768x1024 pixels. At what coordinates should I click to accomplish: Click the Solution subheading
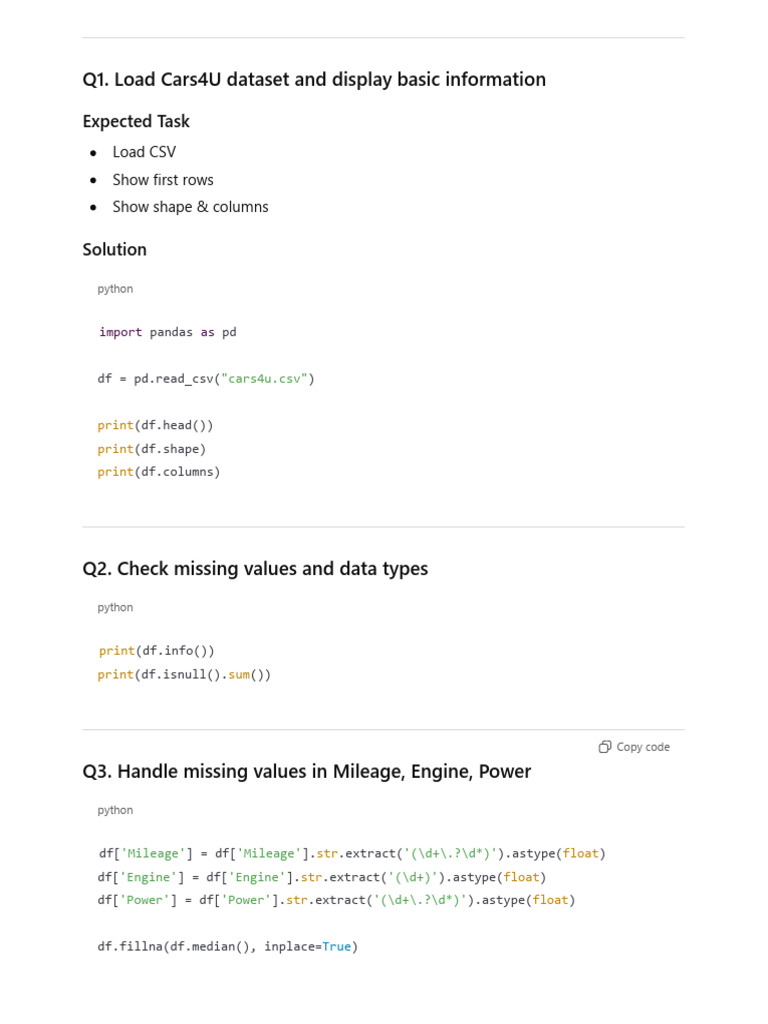pos(114,249)
